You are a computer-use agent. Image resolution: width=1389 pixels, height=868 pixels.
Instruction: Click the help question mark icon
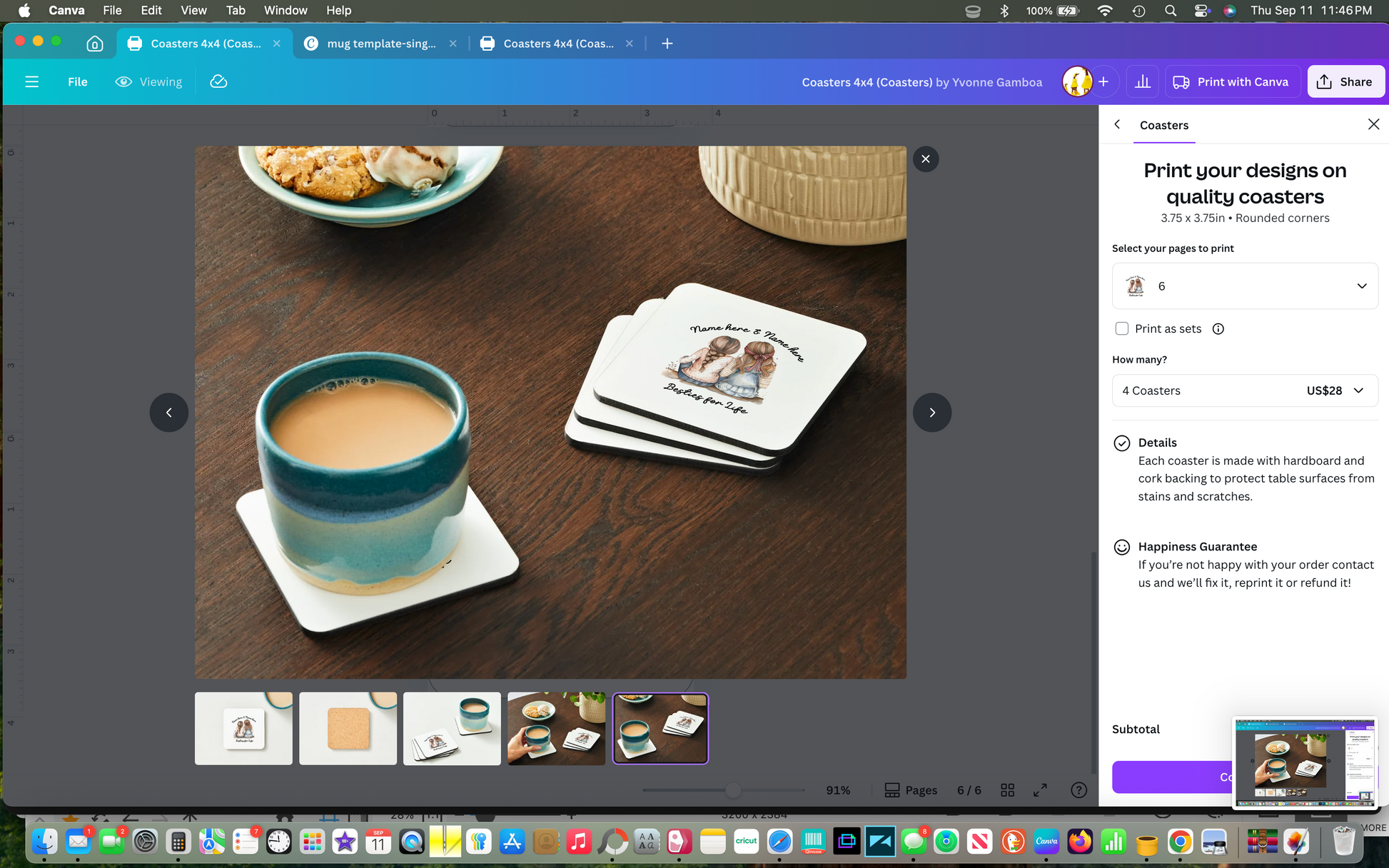point(1079,789)
